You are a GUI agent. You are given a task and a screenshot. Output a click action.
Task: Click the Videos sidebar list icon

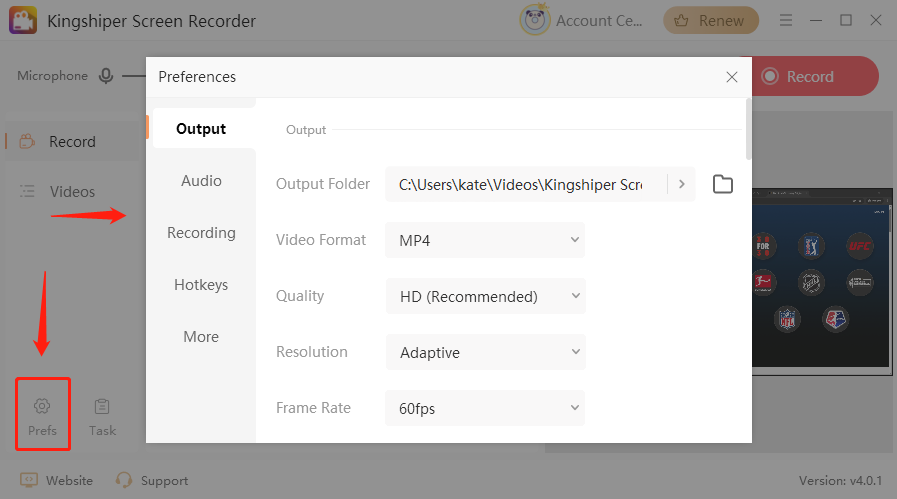point(27,191)
